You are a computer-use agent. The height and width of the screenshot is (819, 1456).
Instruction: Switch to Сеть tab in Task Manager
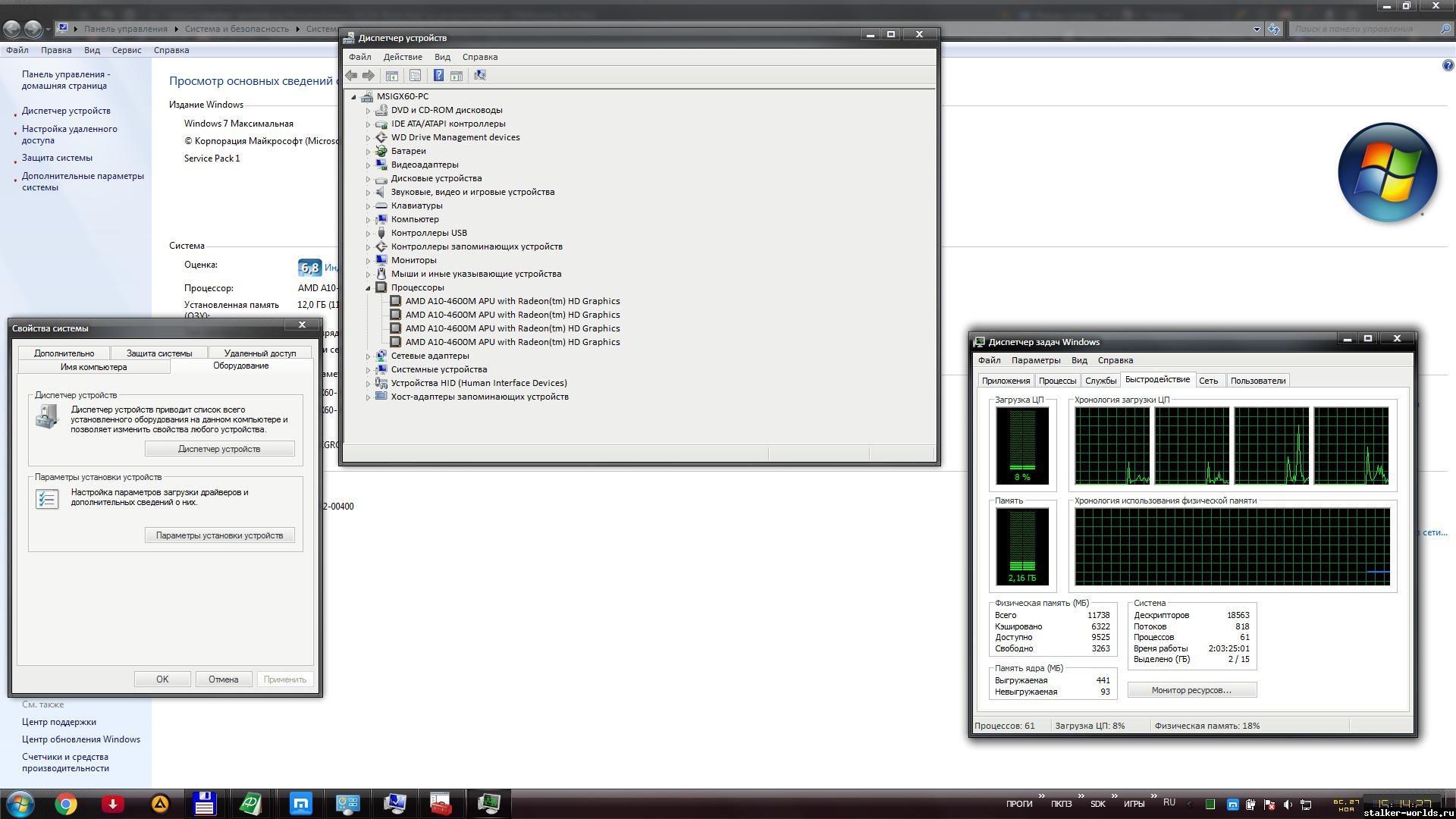[x=1209, y=381]
